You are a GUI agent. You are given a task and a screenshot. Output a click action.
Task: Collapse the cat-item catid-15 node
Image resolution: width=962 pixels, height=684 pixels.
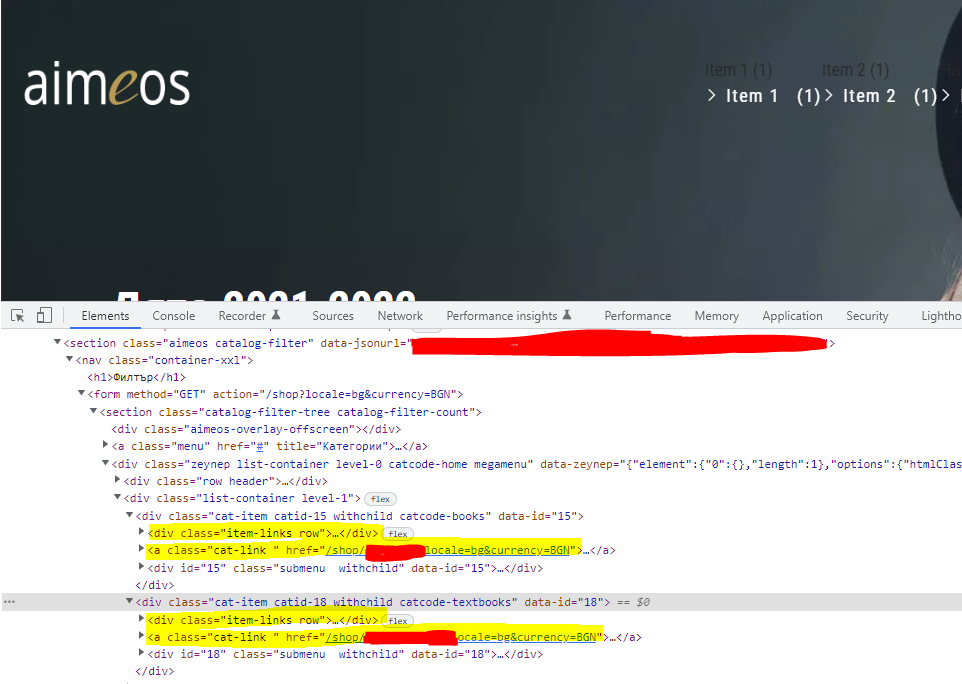point(129,515)
